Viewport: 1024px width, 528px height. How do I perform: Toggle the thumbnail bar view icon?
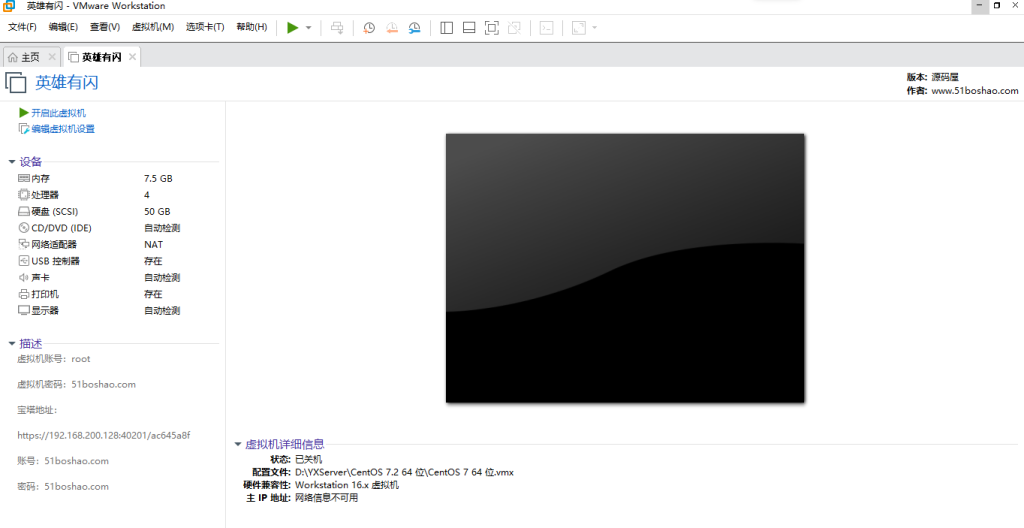(x=468, y=27)
